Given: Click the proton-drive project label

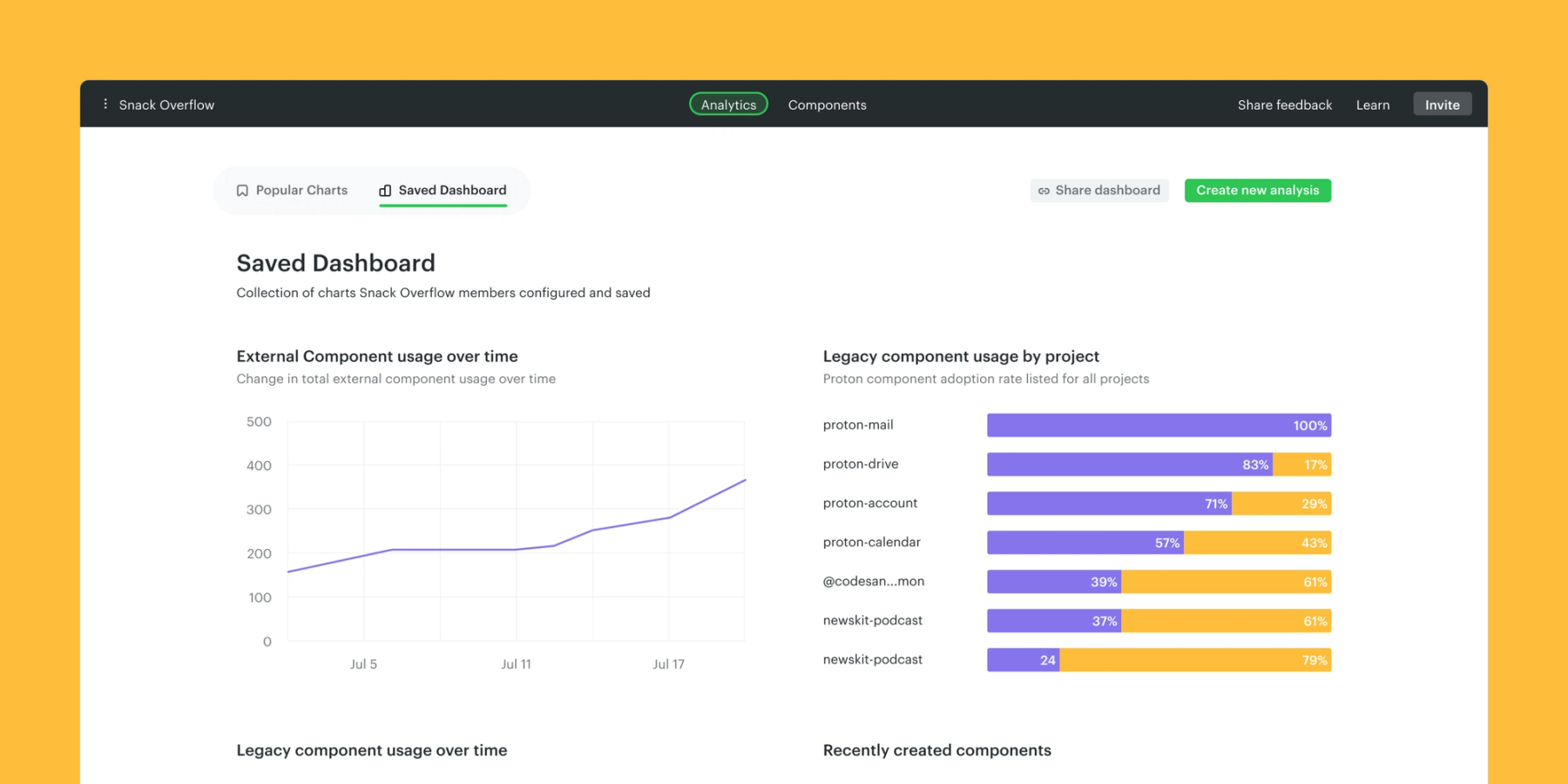Looking at the screenshot, I should [861, 464].
